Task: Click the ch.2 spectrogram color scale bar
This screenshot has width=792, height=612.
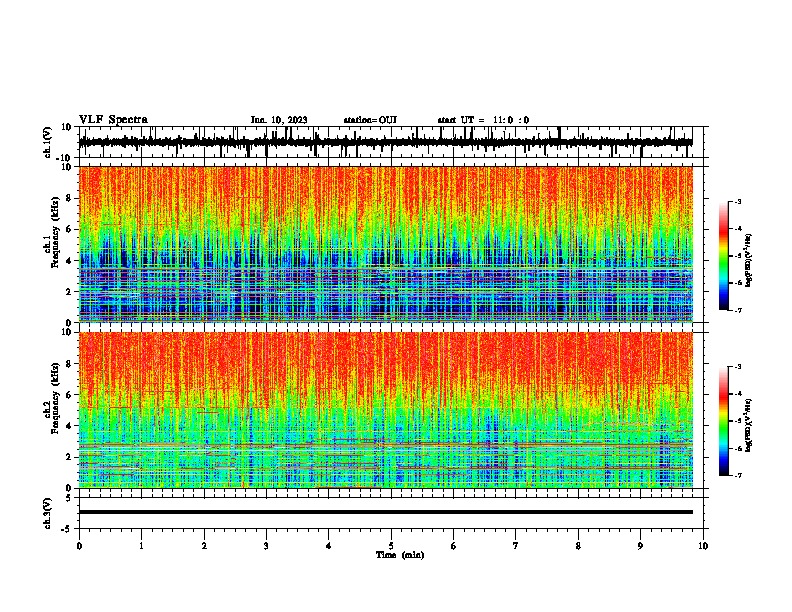Action: click(724, 421)
